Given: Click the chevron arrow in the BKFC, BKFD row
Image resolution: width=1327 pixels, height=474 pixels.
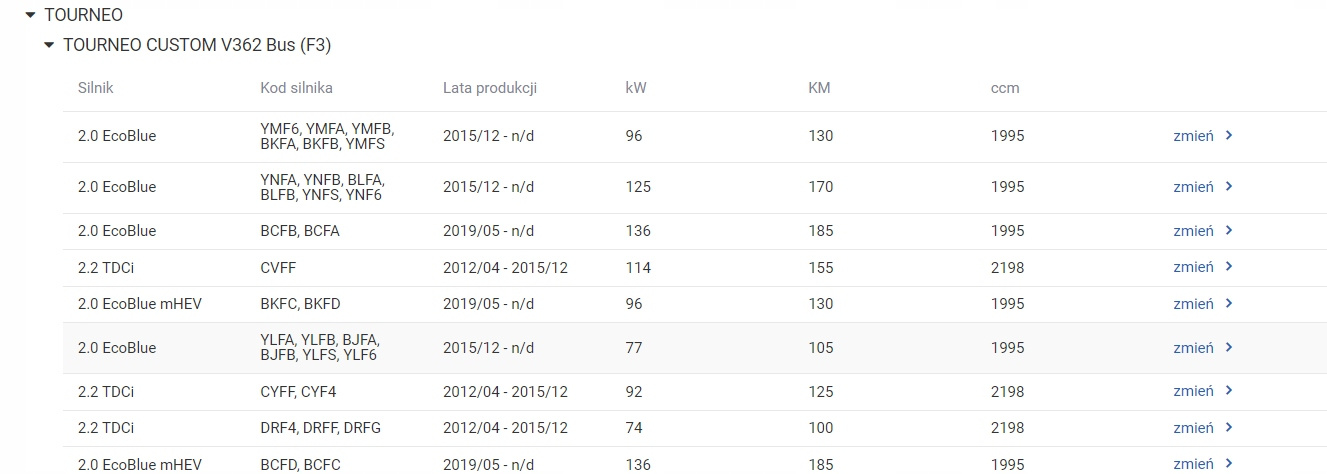Looking at the screenshot, I should (x=1229, y=304).
